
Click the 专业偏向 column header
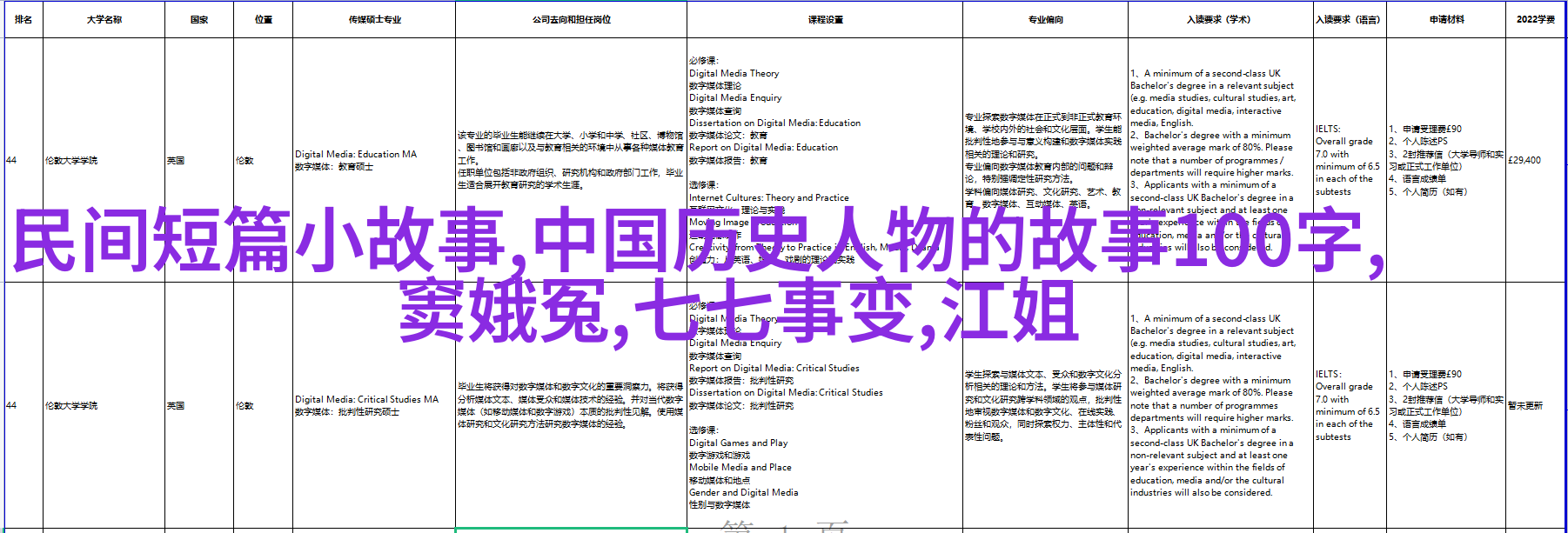tap(1045, 19)
